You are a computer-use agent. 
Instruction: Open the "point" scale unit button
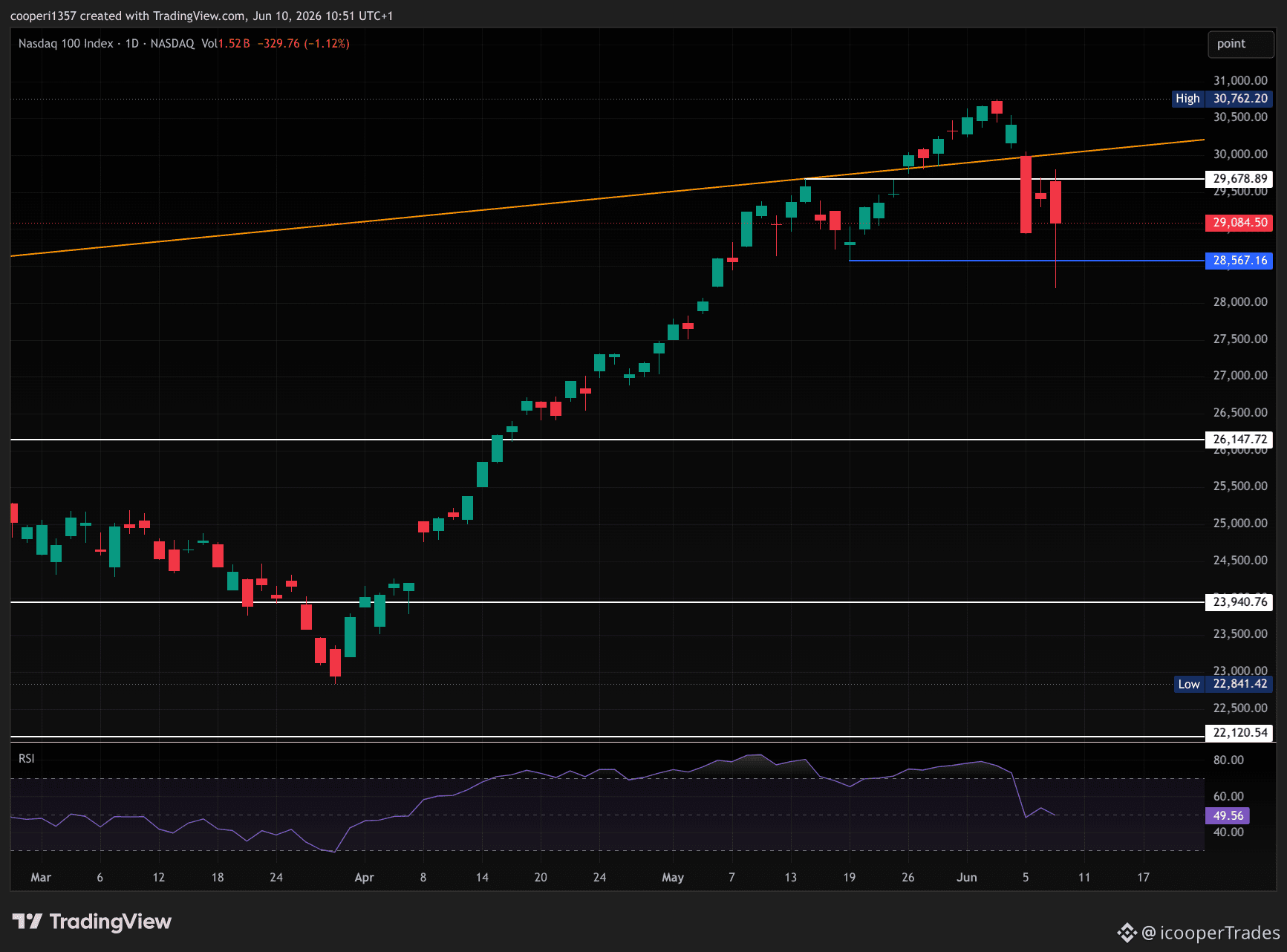point(1240,44)
